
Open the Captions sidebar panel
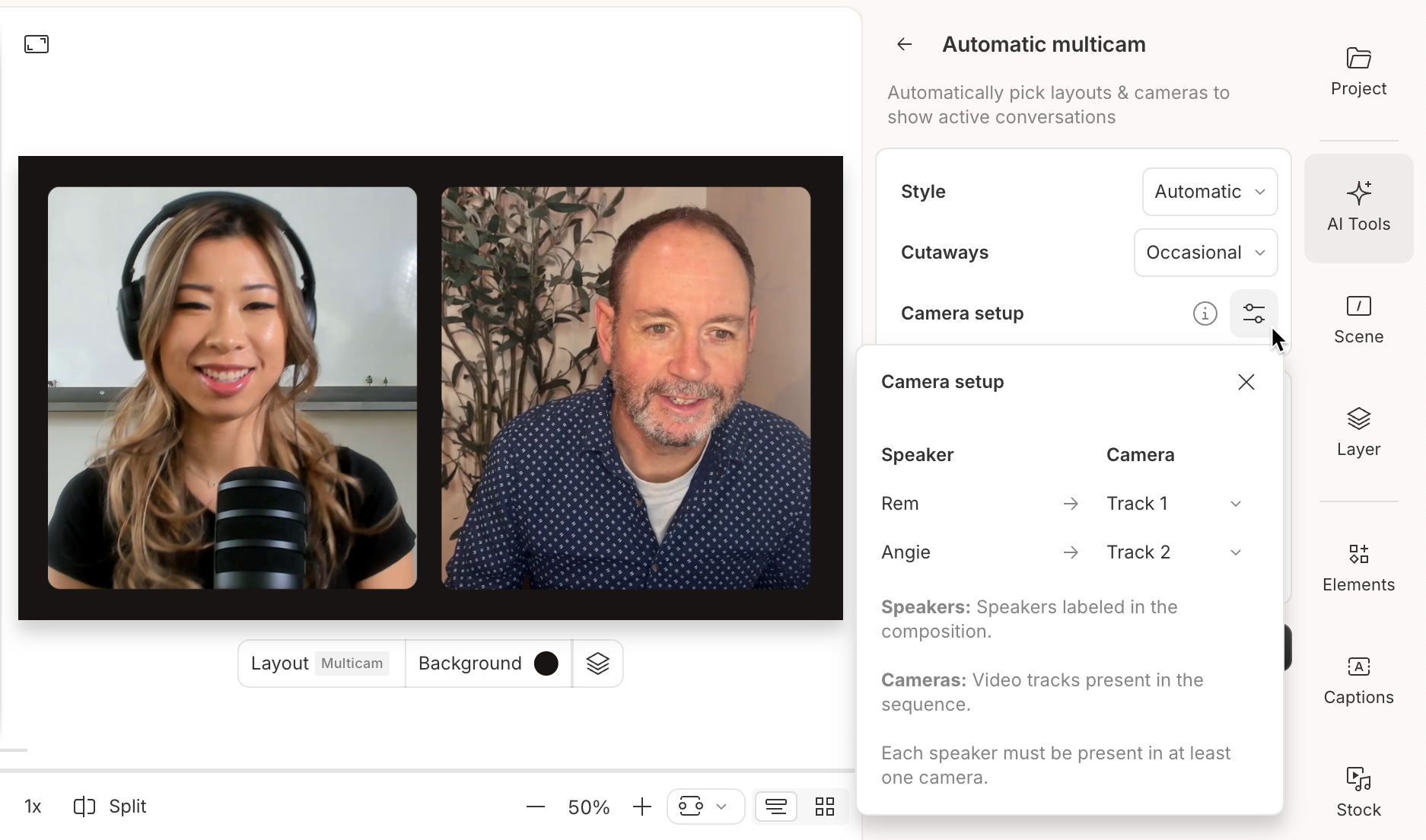(1358, 681)
